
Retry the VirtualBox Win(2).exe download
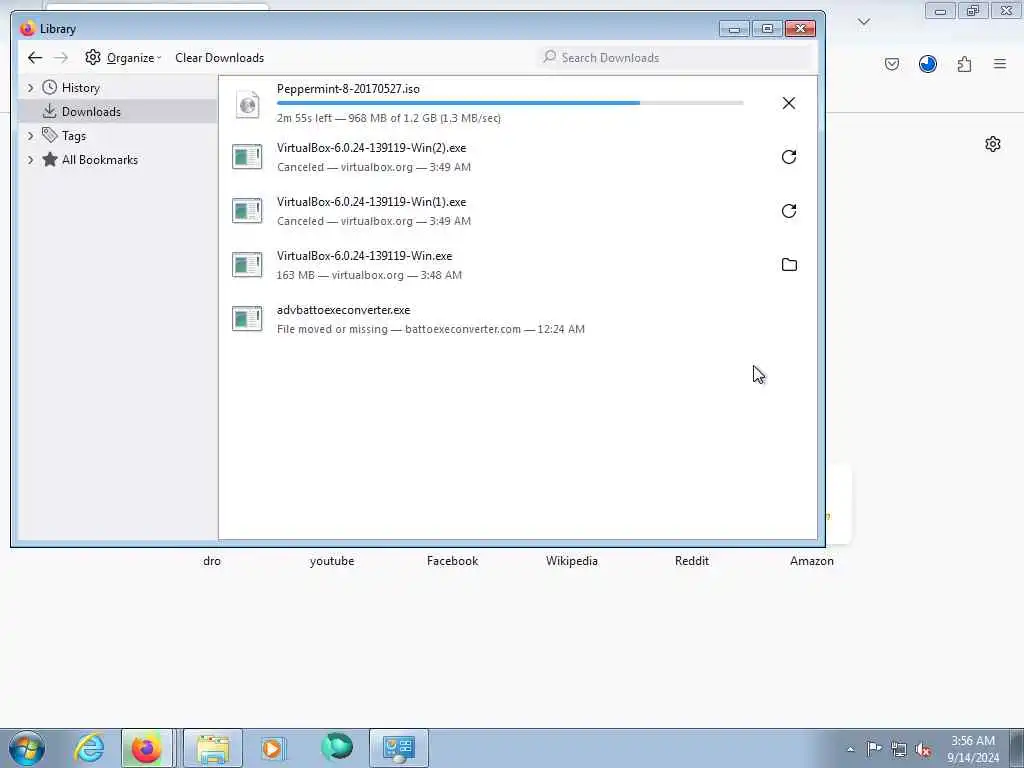789,157
